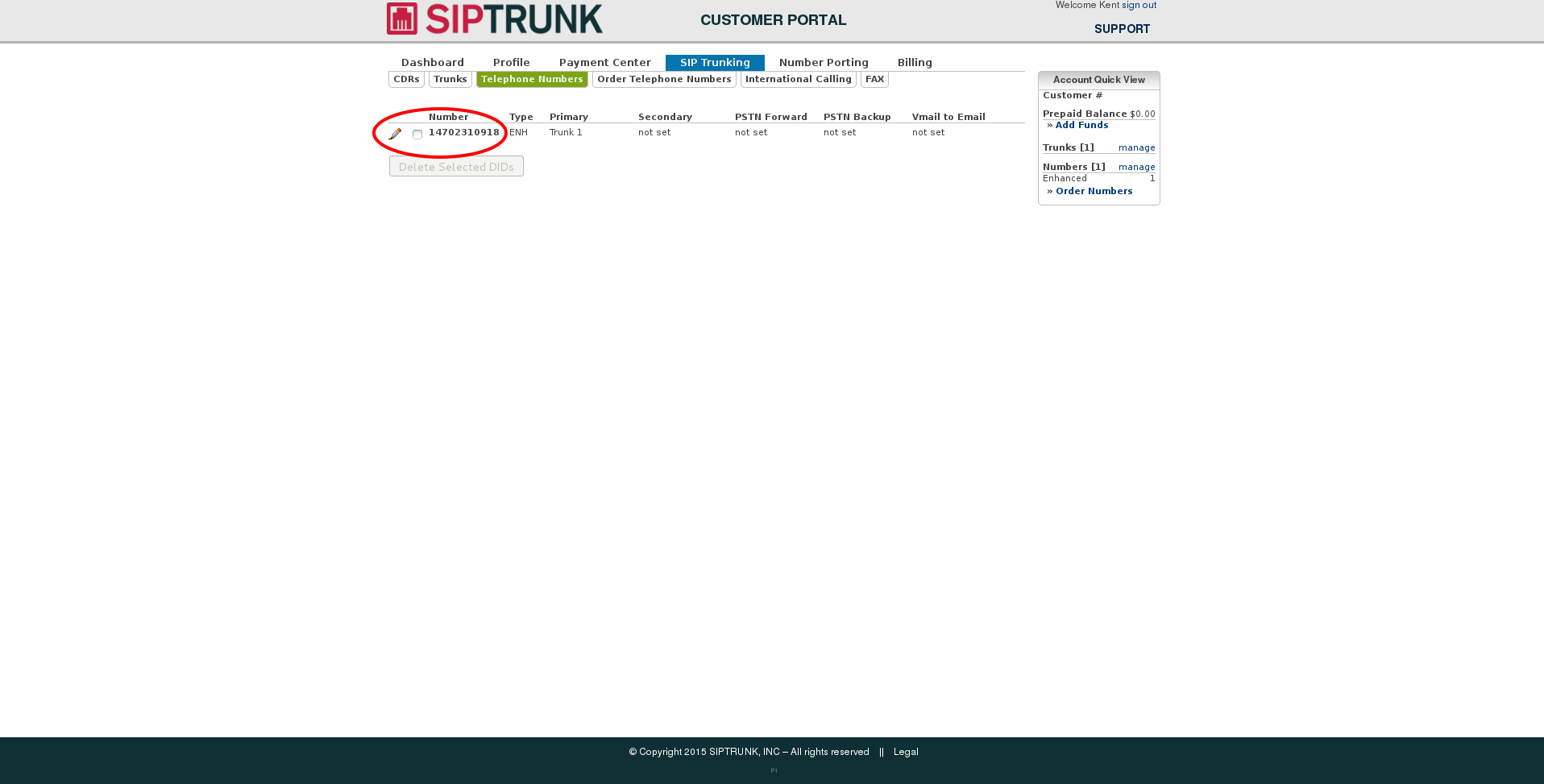Click 'not set' under Secondary column

[654, 133]
